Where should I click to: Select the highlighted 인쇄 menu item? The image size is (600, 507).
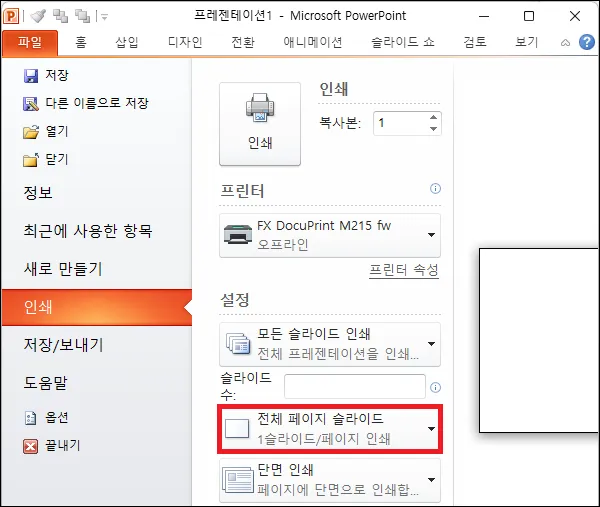(96, 307)
